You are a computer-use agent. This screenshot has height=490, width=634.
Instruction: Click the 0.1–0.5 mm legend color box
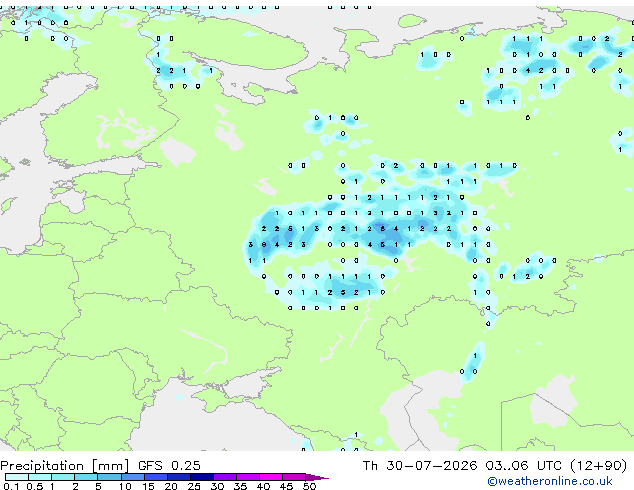tap(17, 477)
